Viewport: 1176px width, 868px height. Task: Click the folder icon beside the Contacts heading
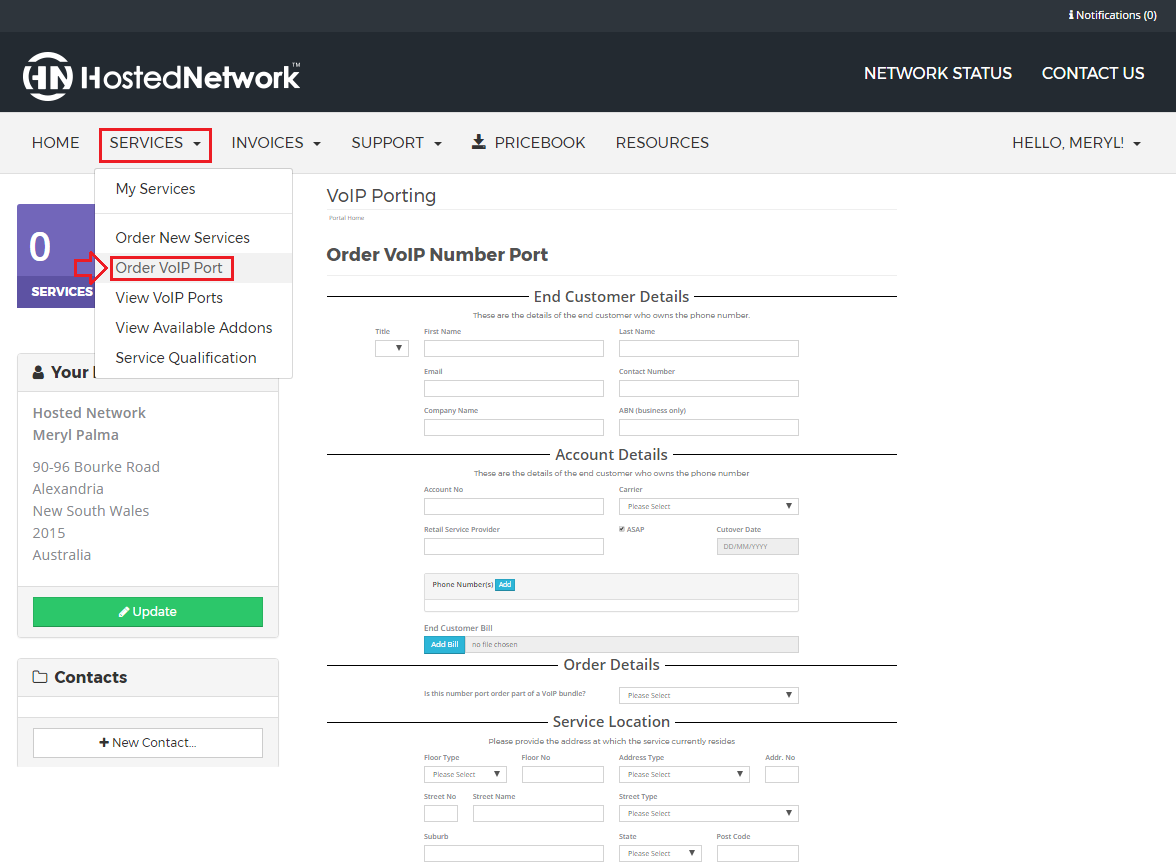[43, 677]
